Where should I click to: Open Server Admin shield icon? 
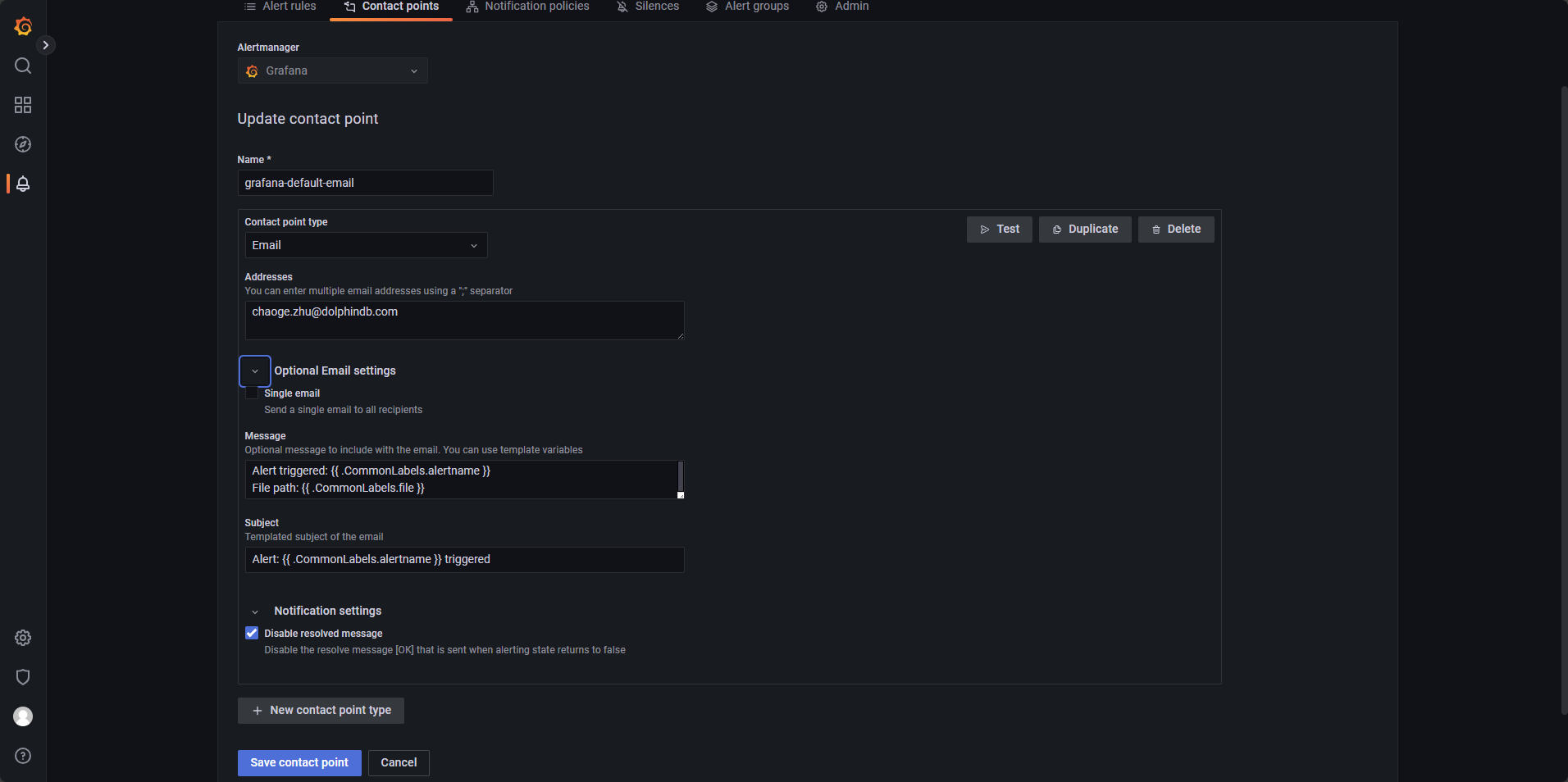point(23,677)
